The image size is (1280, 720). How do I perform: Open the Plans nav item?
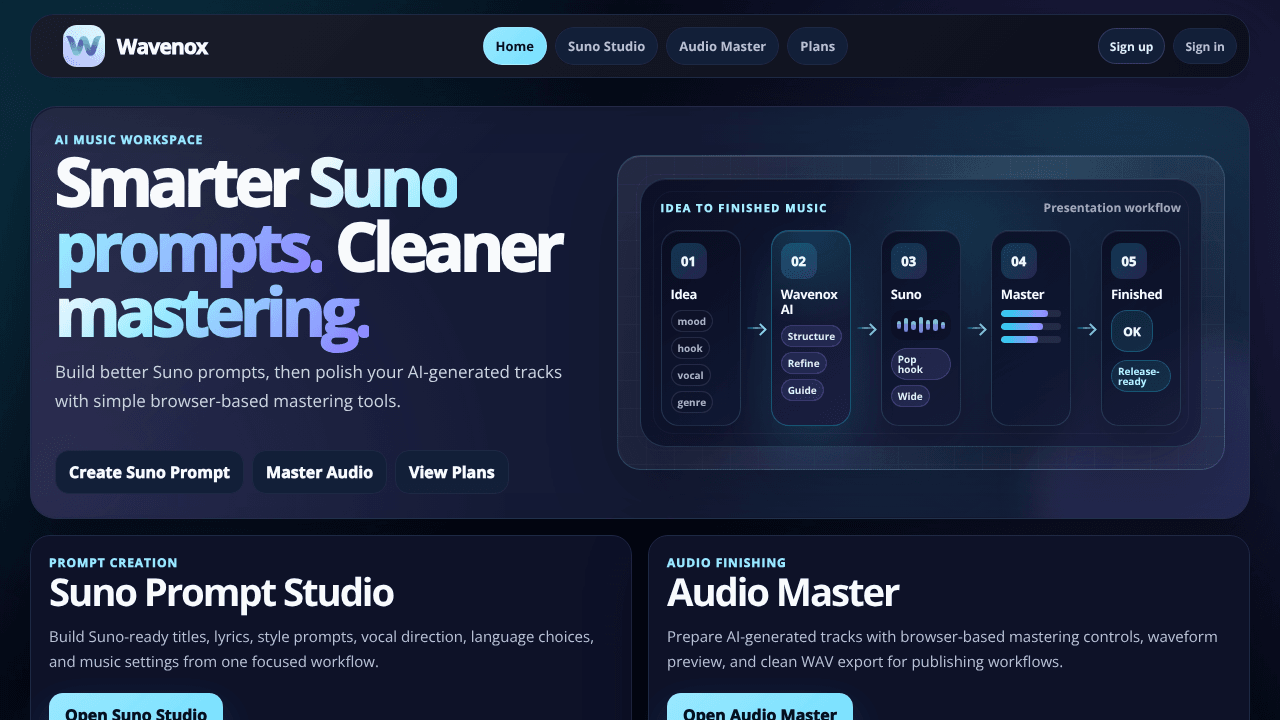(x=817, y=46)
